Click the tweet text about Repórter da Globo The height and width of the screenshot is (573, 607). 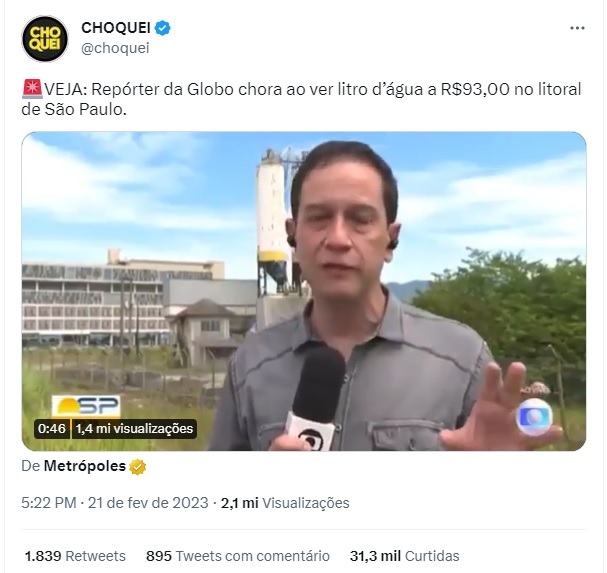tap(301, 99)
